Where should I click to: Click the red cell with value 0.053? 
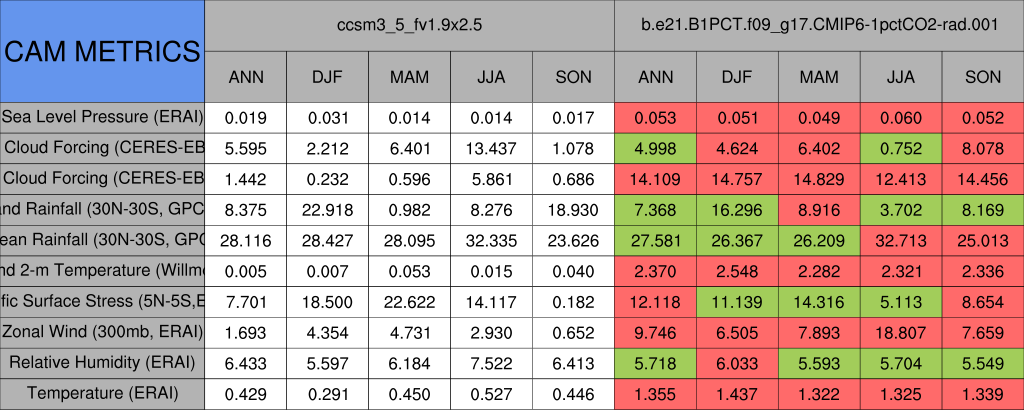655,117
